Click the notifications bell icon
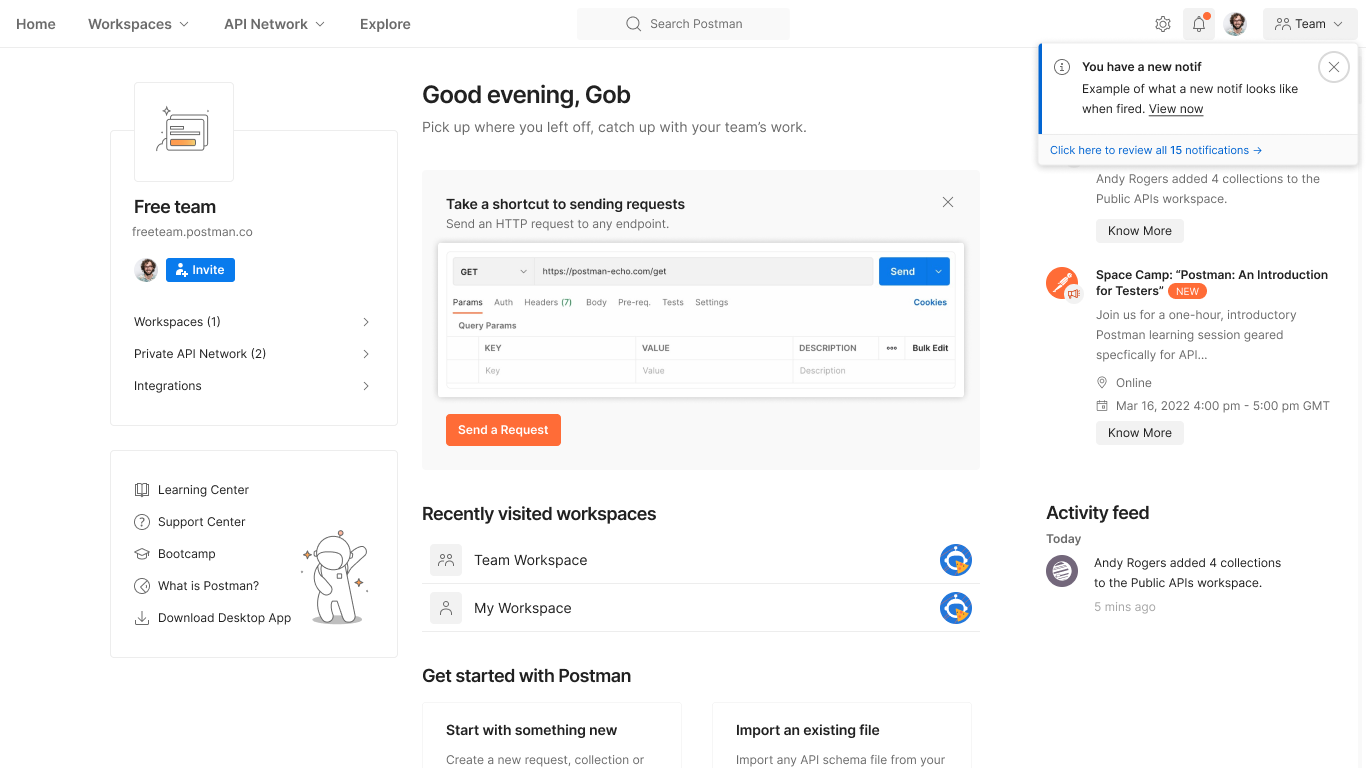This screenshot has width=1366, height=768. 1198,24
